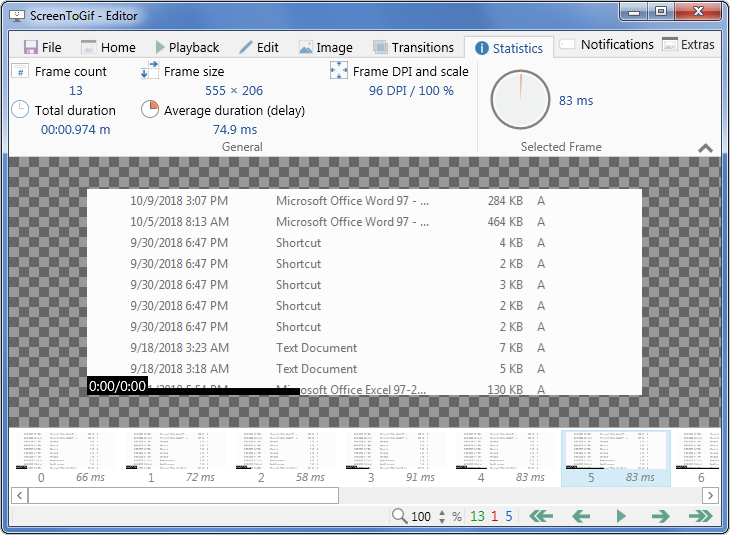Decrease zoom with the down stepper arrow

[x=442, y=521]
